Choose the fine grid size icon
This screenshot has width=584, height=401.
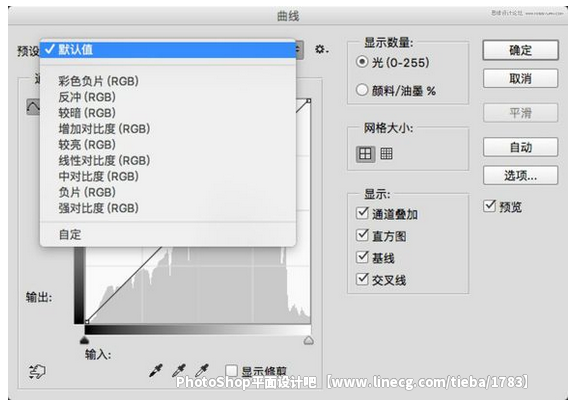click(386, 153)
